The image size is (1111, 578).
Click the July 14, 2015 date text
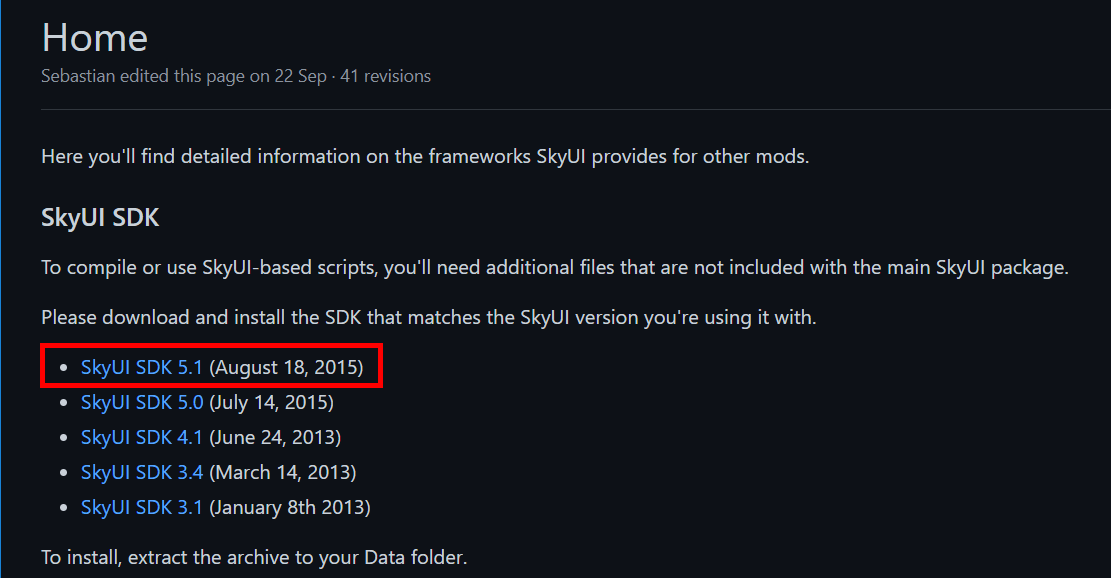271,402
